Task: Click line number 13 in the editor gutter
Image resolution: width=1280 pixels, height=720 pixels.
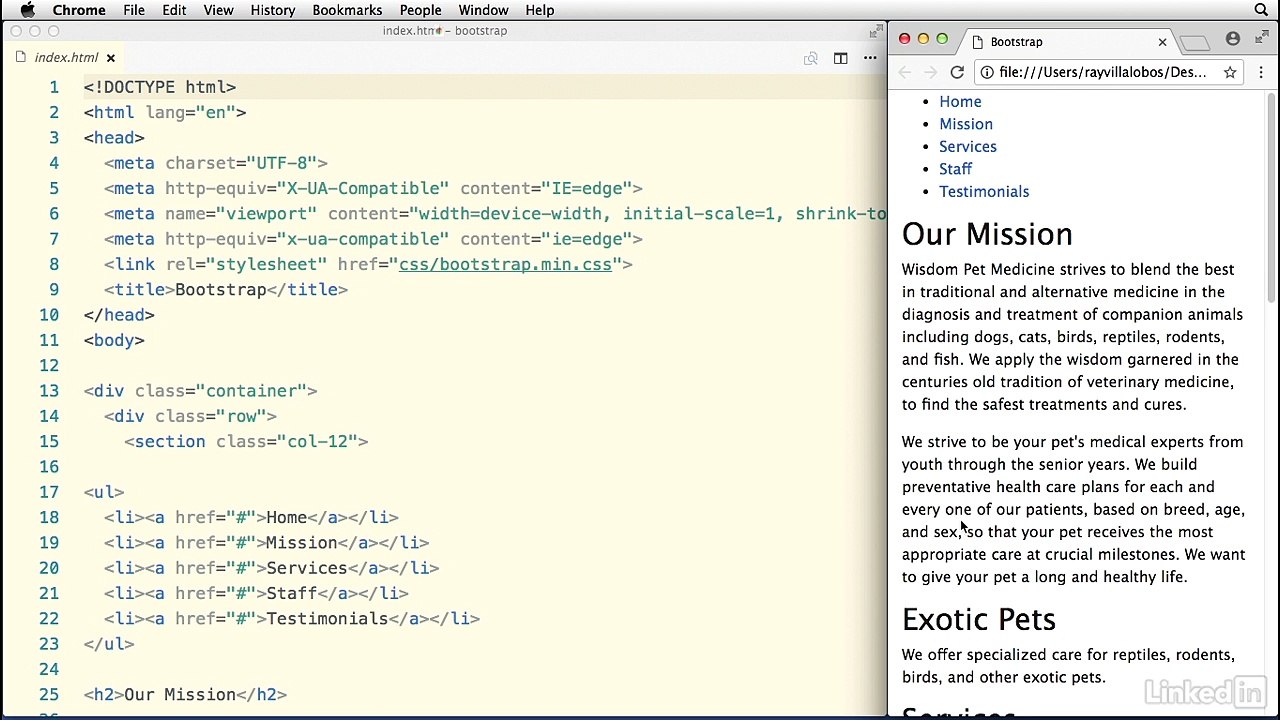Action: tap(49, 391)
